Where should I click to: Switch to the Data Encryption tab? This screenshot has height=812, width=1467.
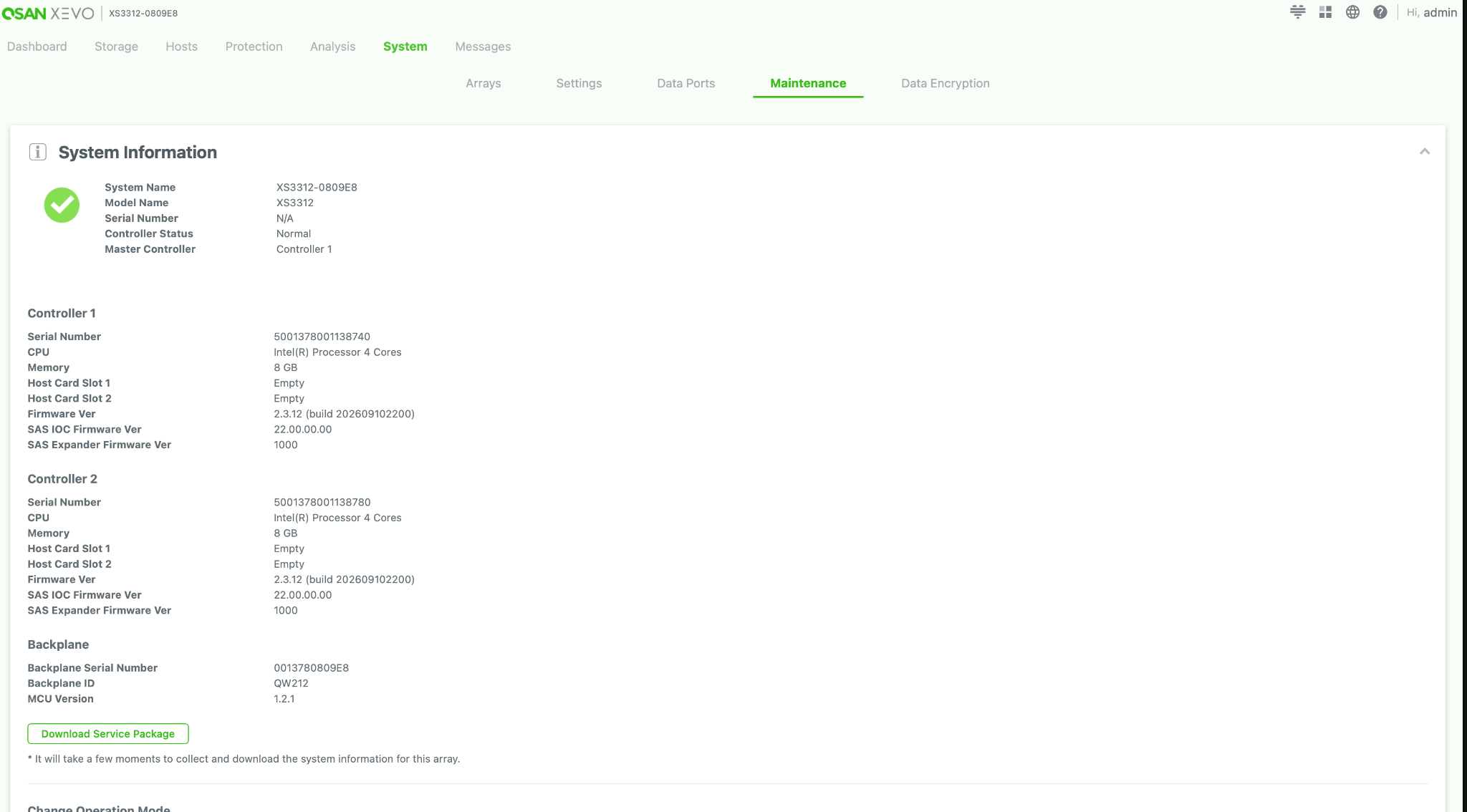[945, 83]
